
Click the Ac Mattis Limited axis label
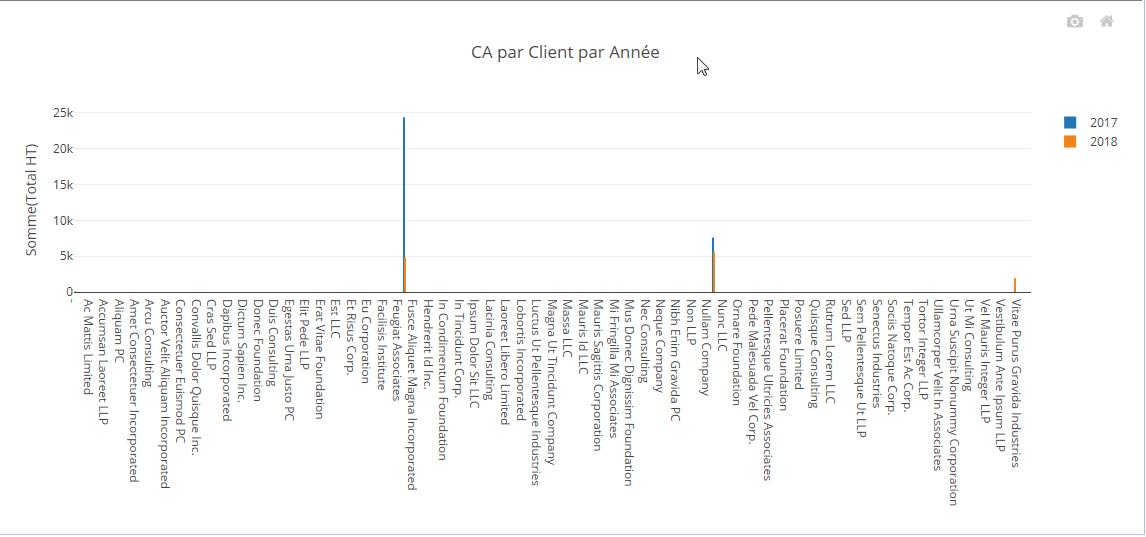(x=88, y=346)
